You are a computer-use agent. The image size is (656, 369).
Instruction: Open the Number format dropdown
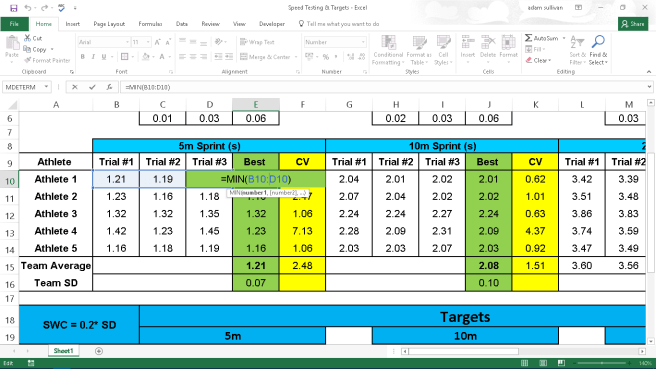click(363, 42)
